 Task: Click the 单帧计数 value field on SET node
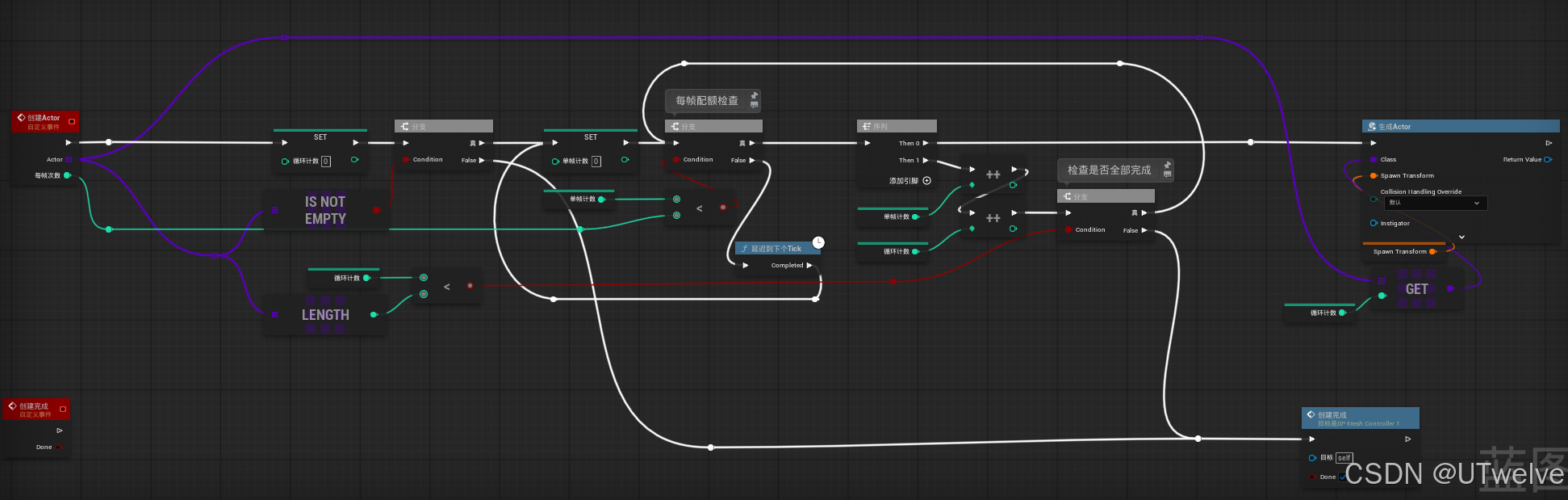(596, 162)
